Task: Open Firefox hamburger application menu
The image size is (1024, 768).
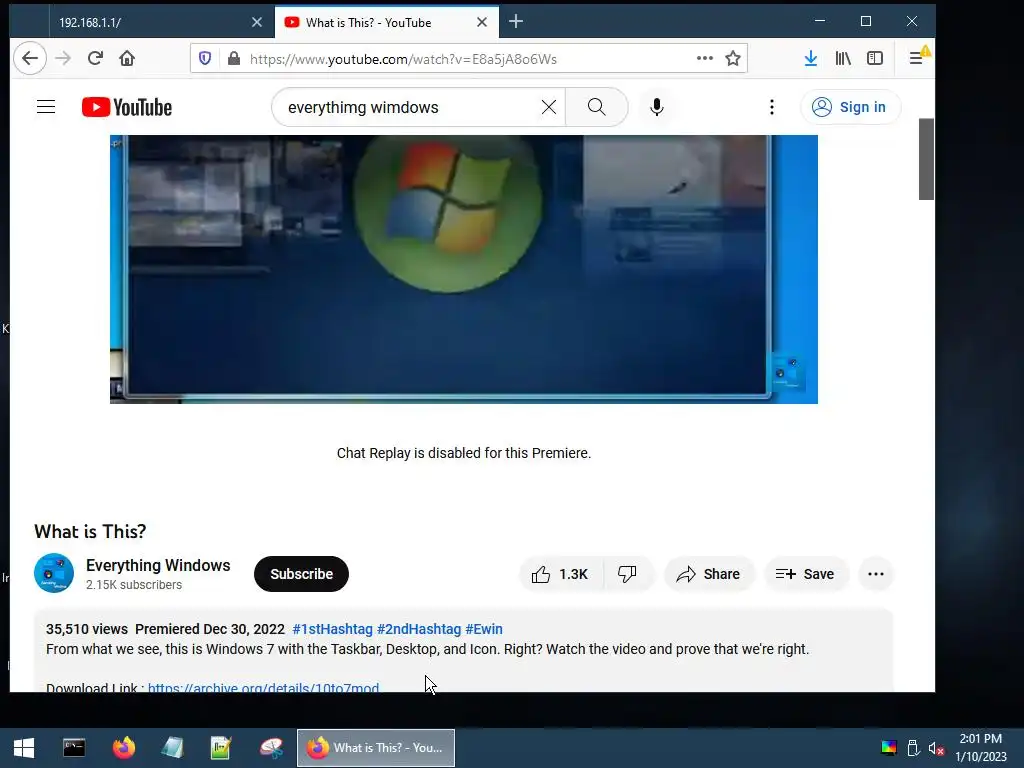Action: tap(917, 59)
